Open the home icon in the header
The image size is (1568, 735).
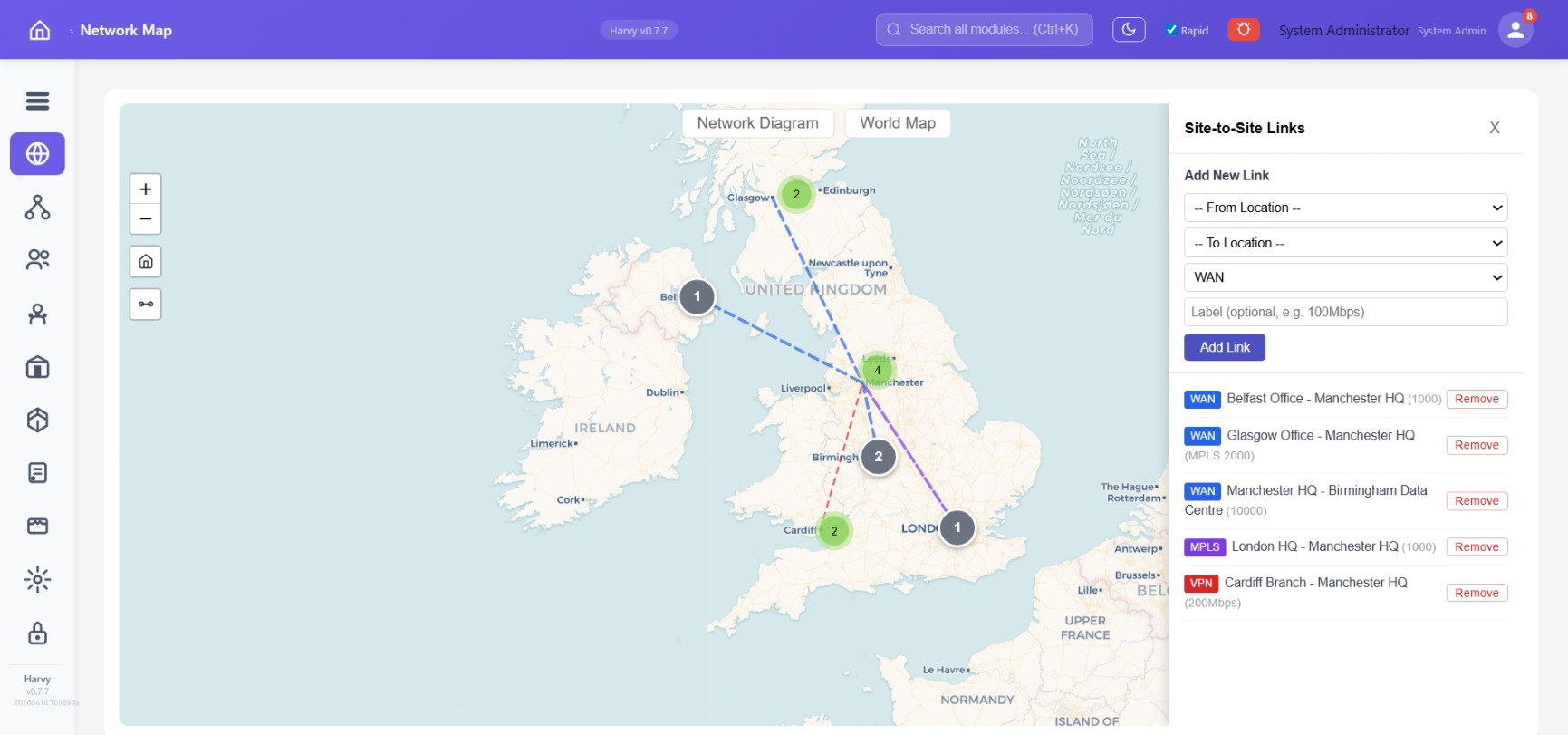(40, 30)
